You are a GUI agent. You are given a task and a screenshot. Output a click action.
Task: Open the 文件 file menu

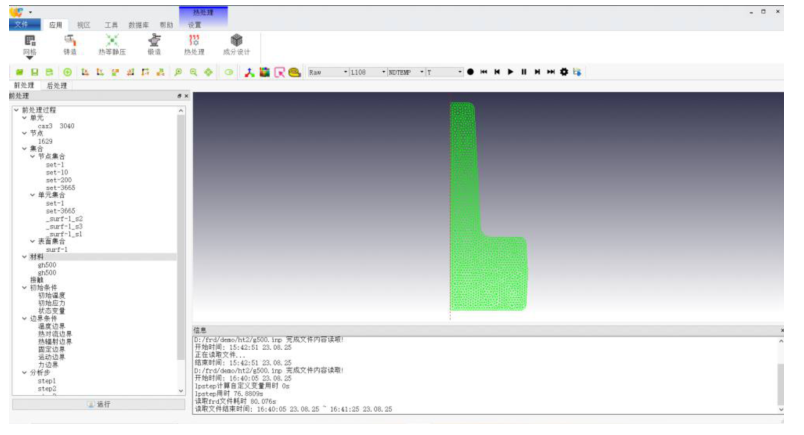[x=25, y=25]
